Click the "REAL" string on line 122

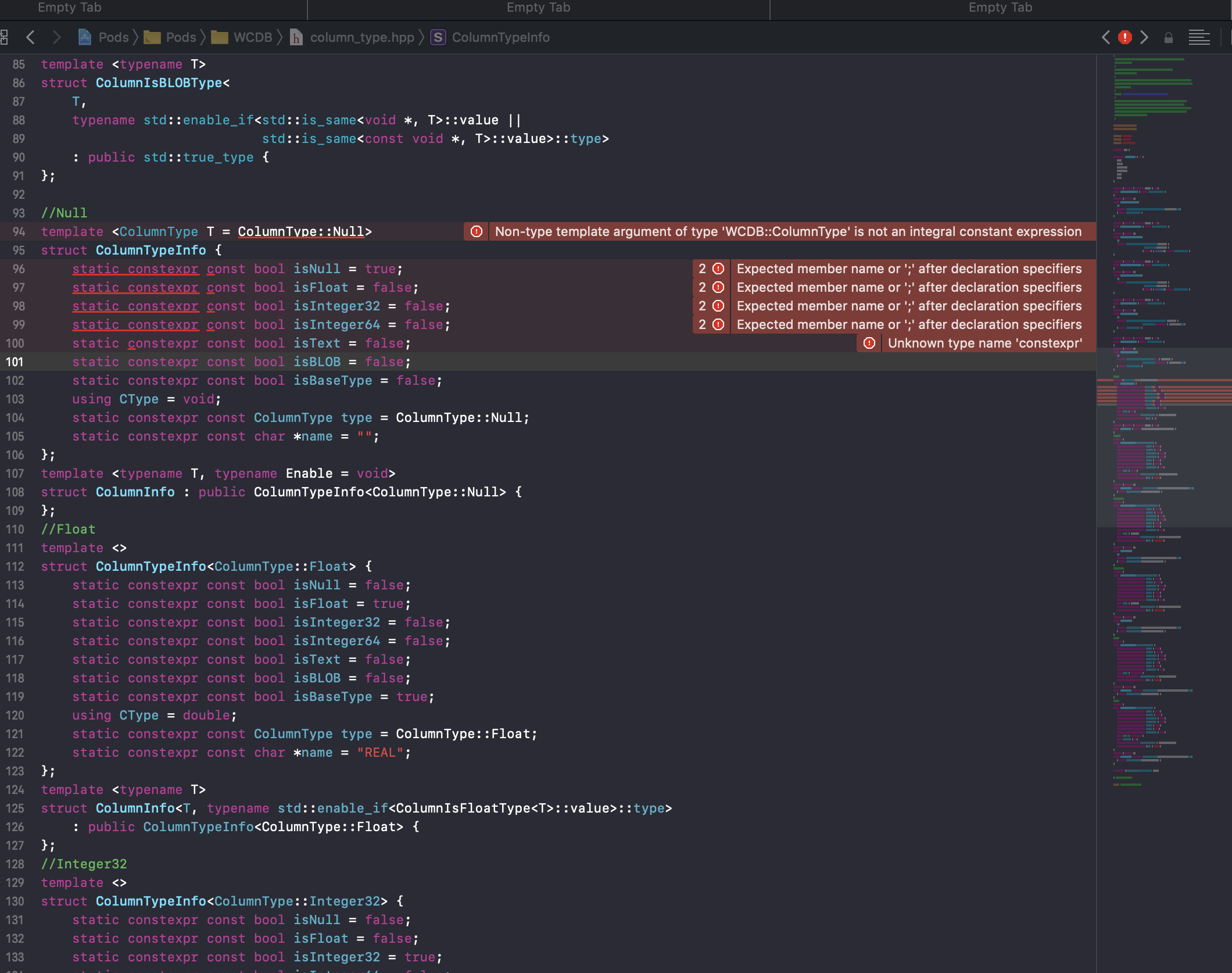[x=380, y=752]
